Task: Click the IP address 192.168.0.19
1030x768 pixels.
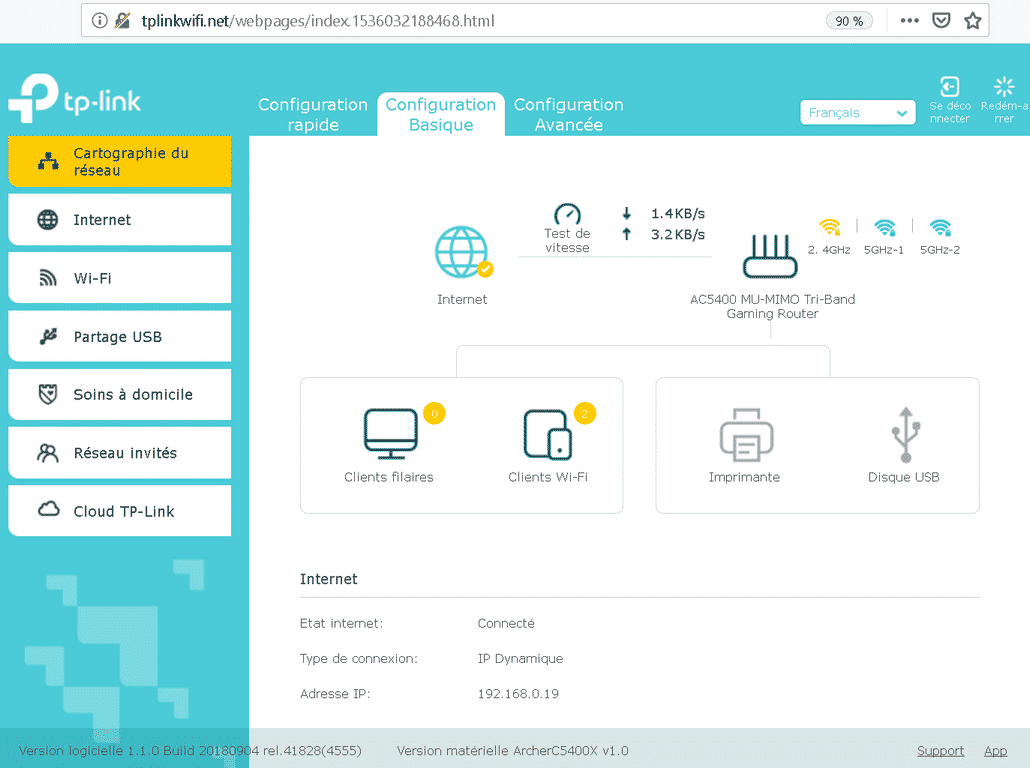Action: (518, 694)
